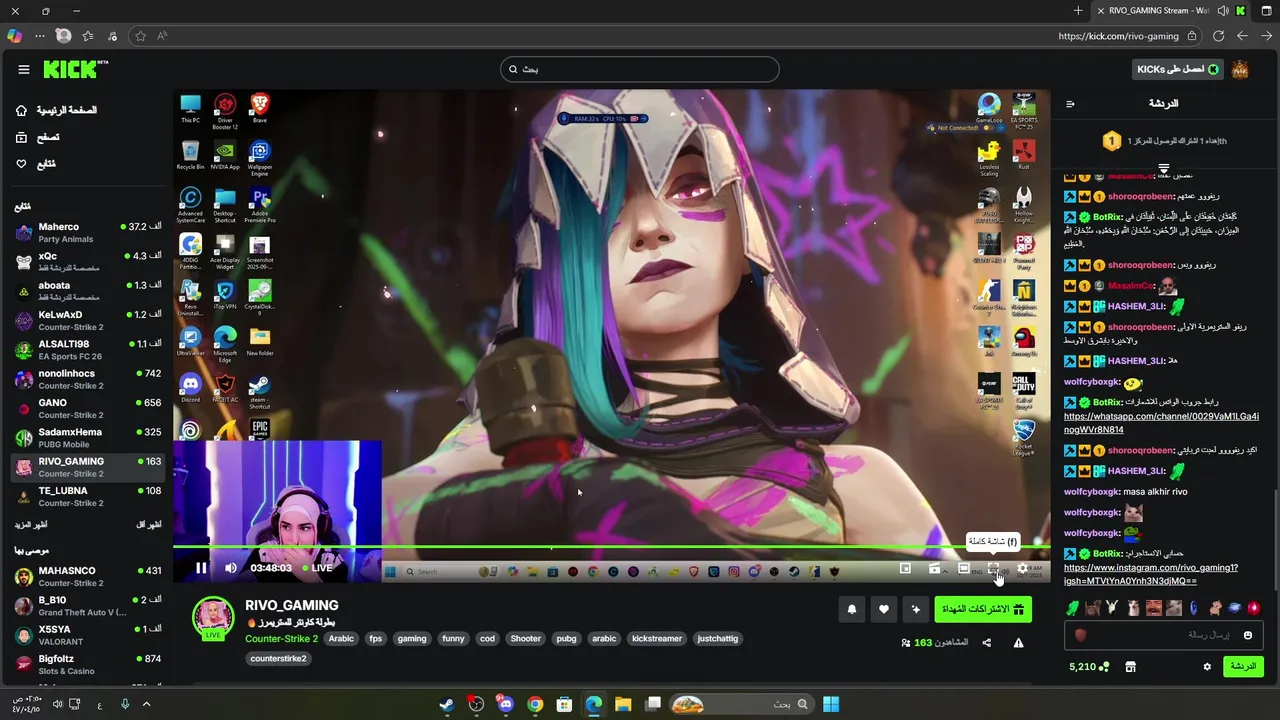Open KeLwAxD channel in sidebar
The image size is (1280, 720).
point(88,321)
